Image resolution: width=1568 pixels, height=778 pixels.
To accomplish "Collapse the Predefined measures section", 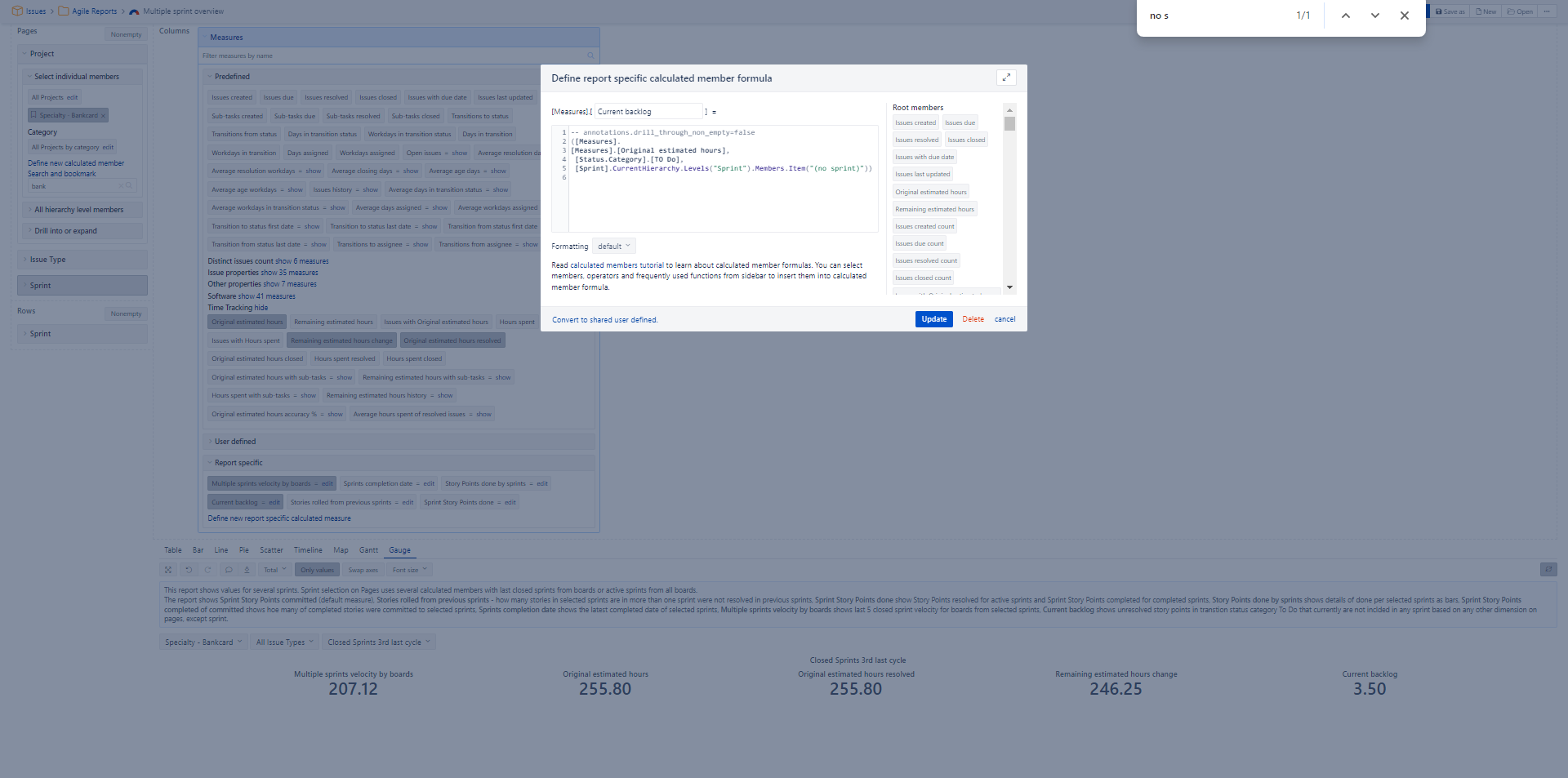I will pos(232,77).
